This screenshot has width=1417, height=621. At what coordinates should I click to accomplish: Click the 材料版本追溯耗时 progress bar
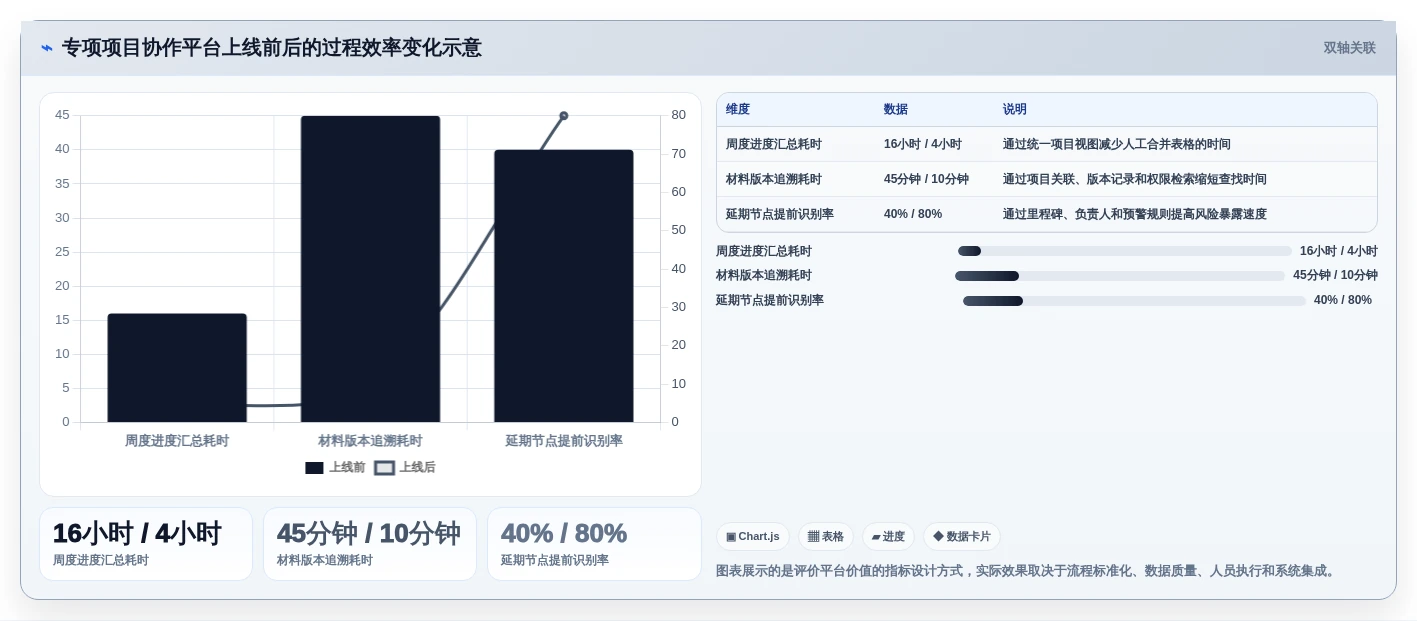tap(1120, 276)
